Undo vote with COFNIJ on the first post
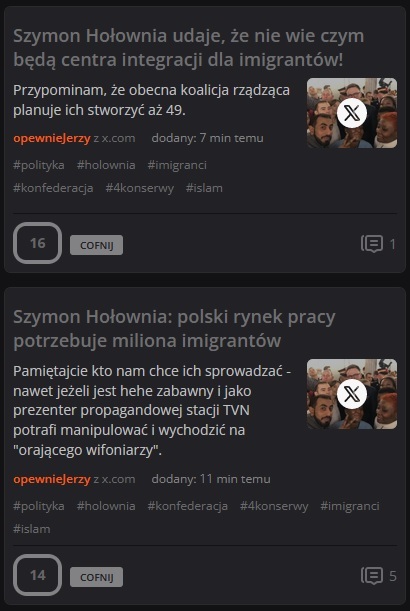This screenshot has height=611, width=410. click(x=96, y=245)
